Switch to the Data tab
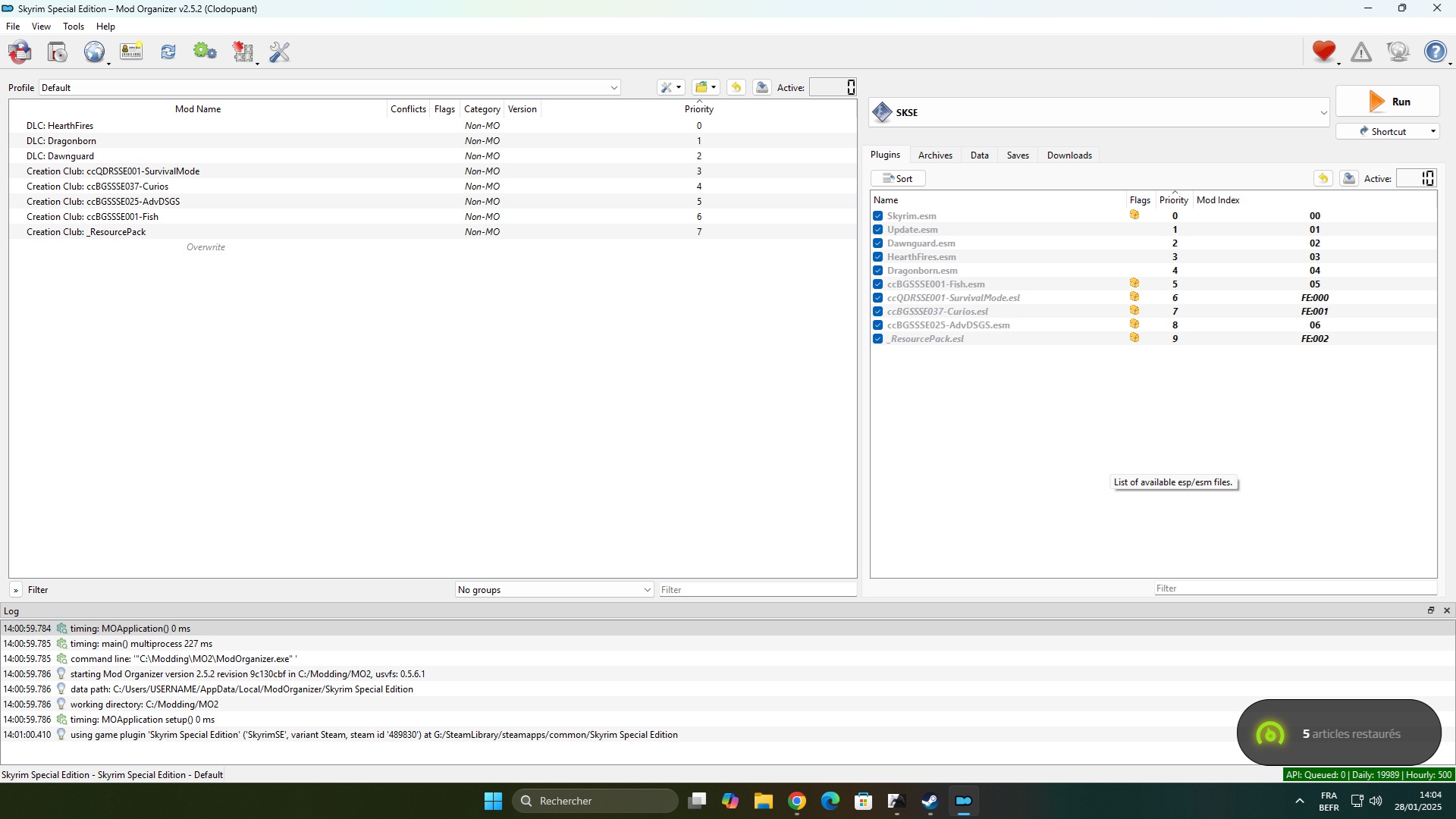Image resolution: width=1456 pixels, height=819 pixels. [x=979, y=155]
